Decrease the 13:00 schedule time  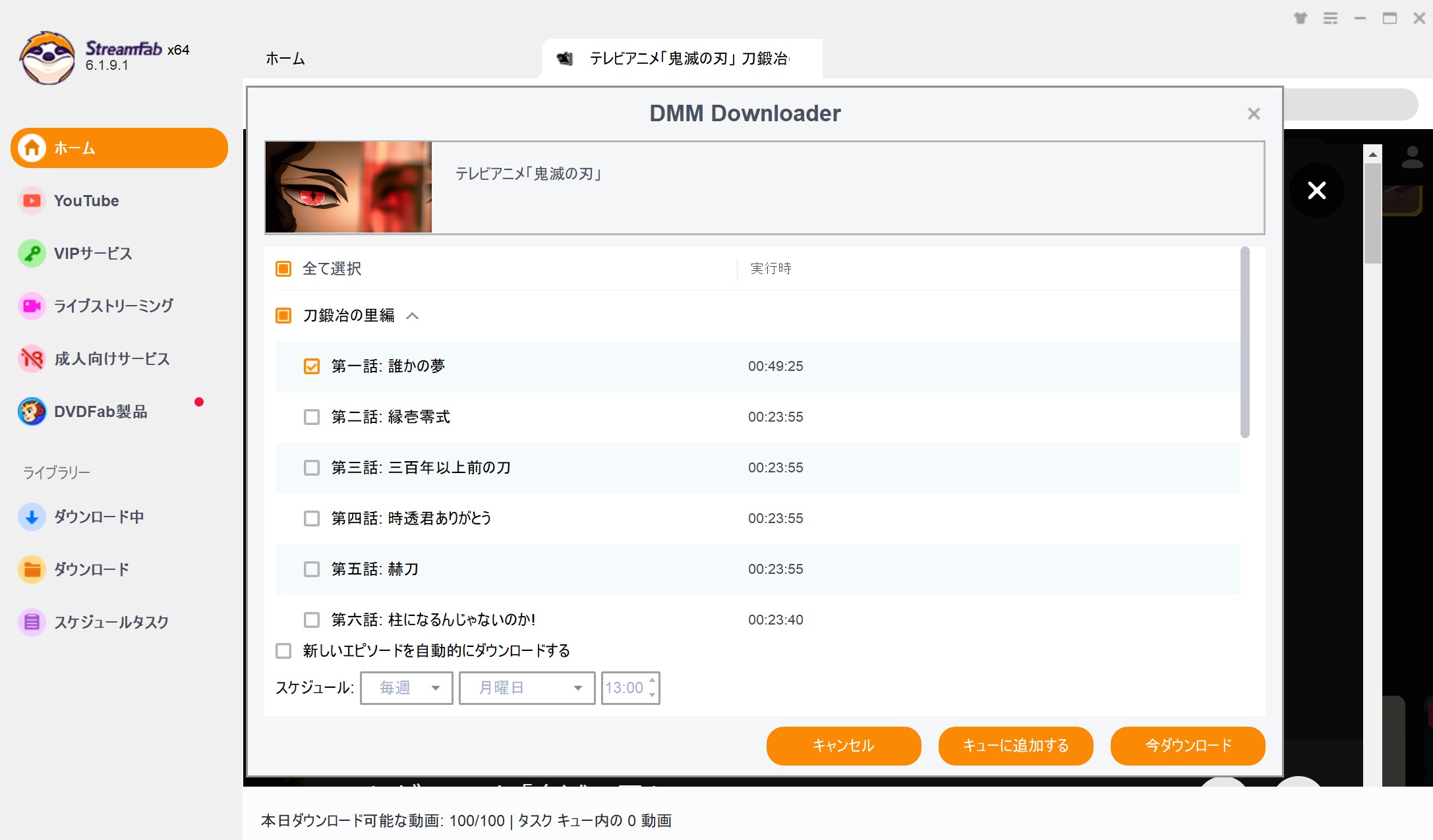tap(652, 695)
